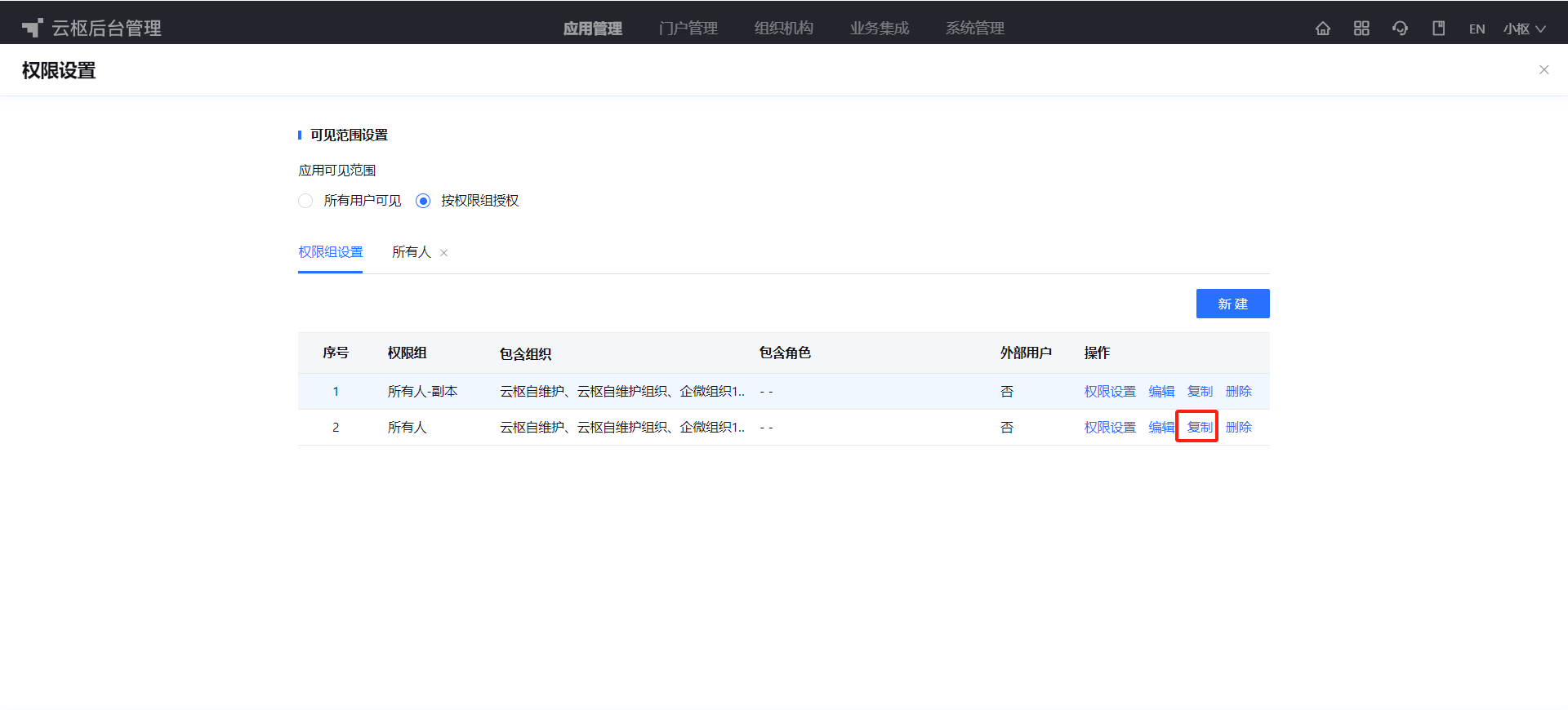1568x710 pixels.
Task: Click 编辑 for row 2 所有人
Action: coord(1161,428)
